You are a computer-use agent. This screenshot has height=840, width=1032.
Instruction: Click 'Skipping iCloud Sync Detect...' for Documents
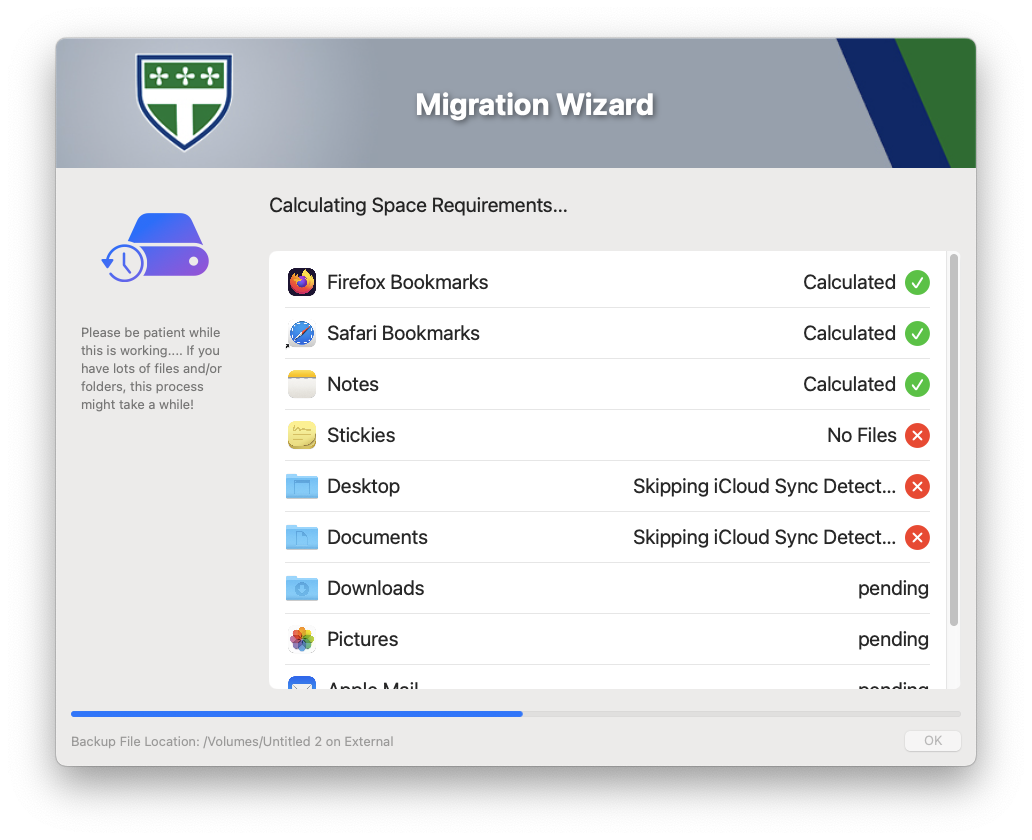(764, 537)
